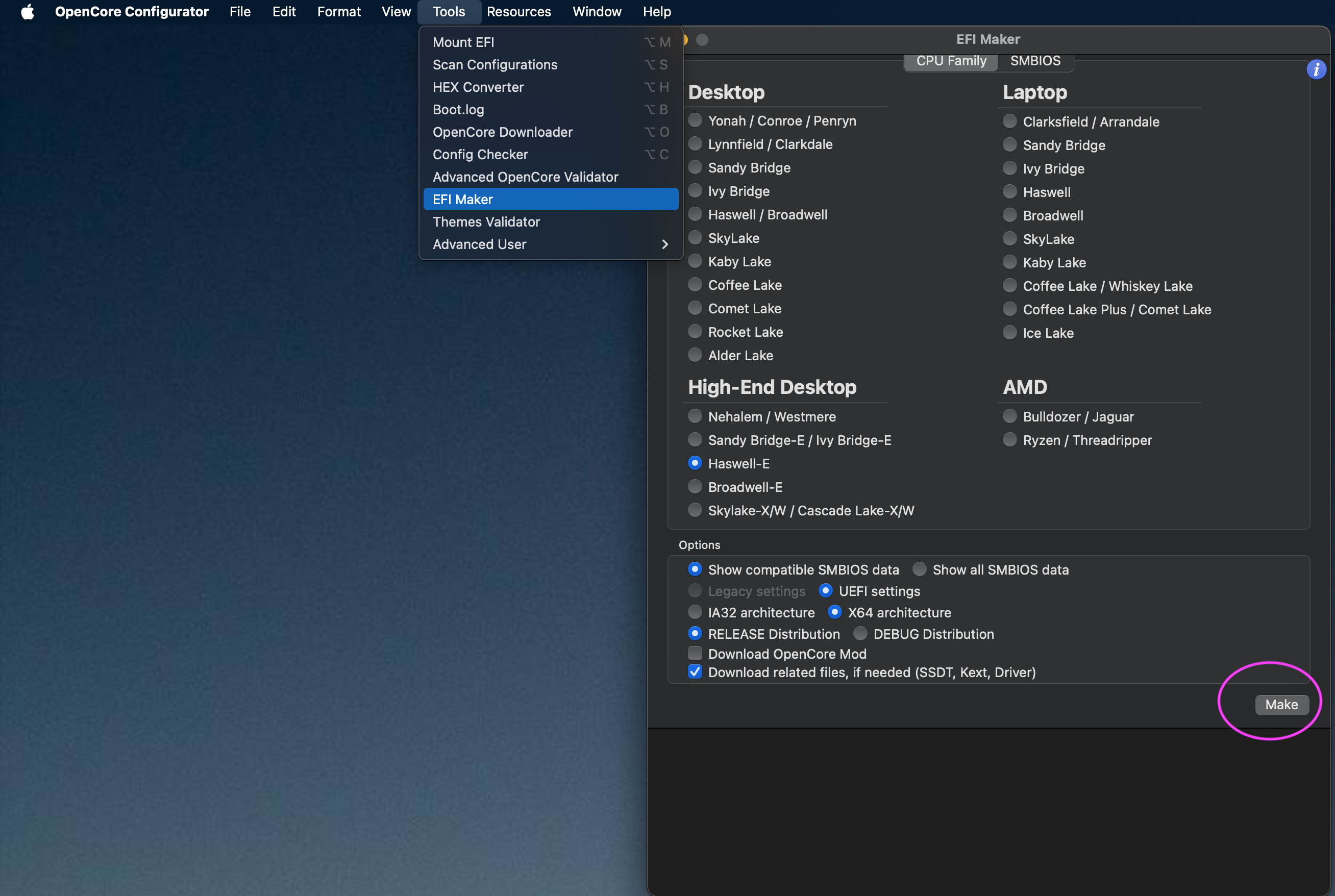Toggle Download related files checkbox
The width and height of the screenshot is (1335, 896).
click(x=695, y=671)
